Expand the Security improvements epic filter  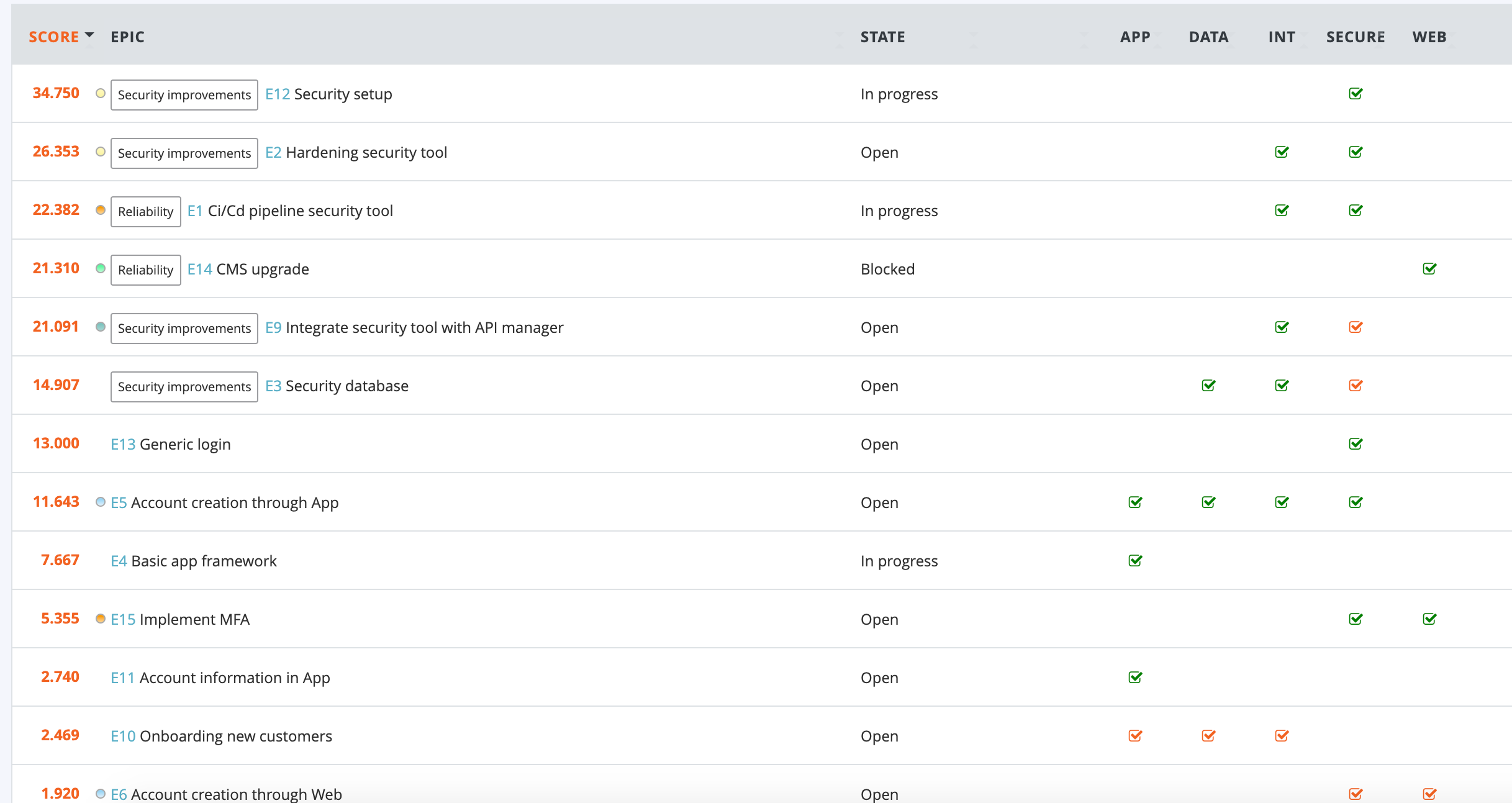click(x=184, y=94)
